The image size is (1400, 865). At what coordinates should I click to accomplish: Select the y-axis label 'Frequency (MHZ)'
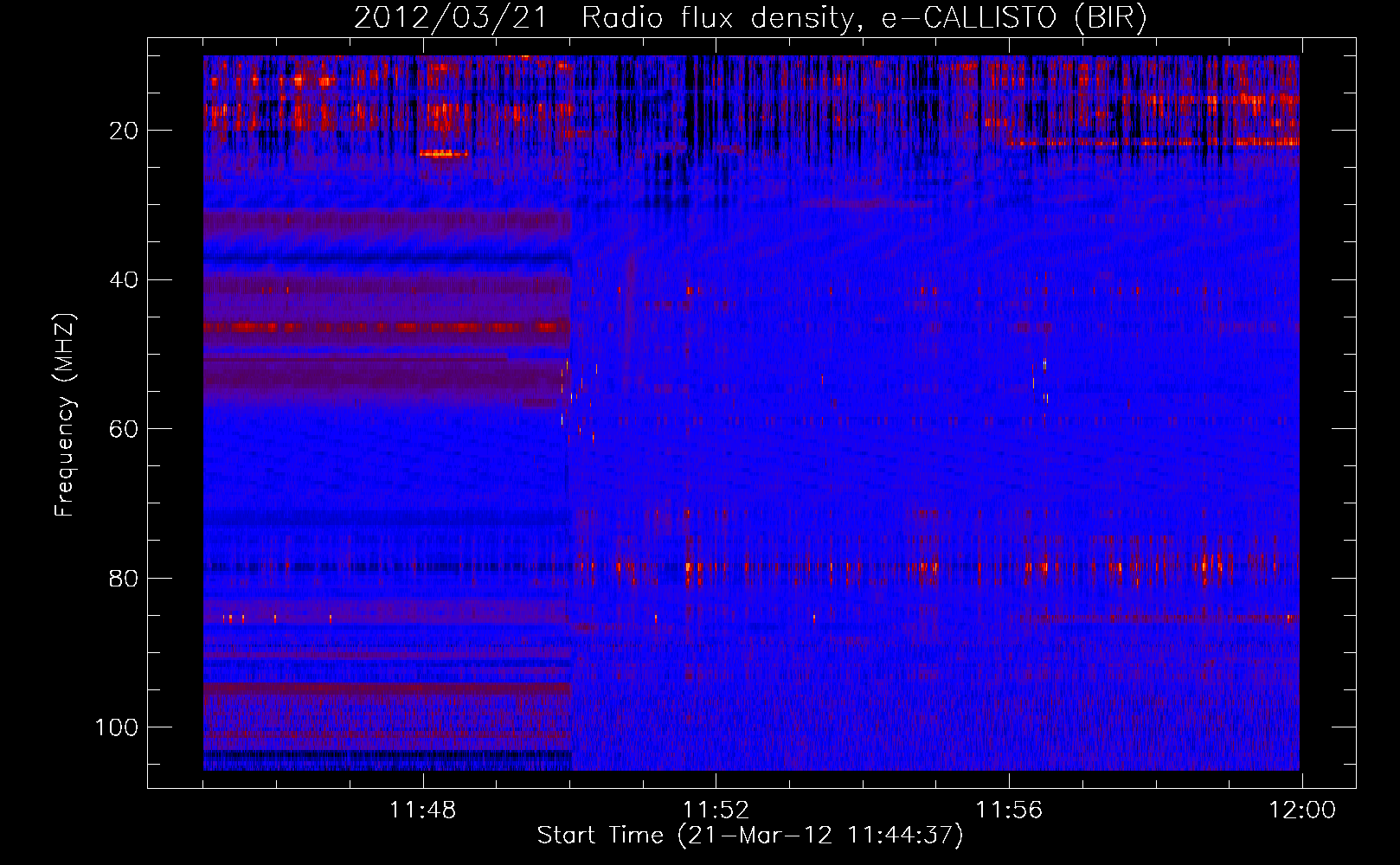click(65, 415)
